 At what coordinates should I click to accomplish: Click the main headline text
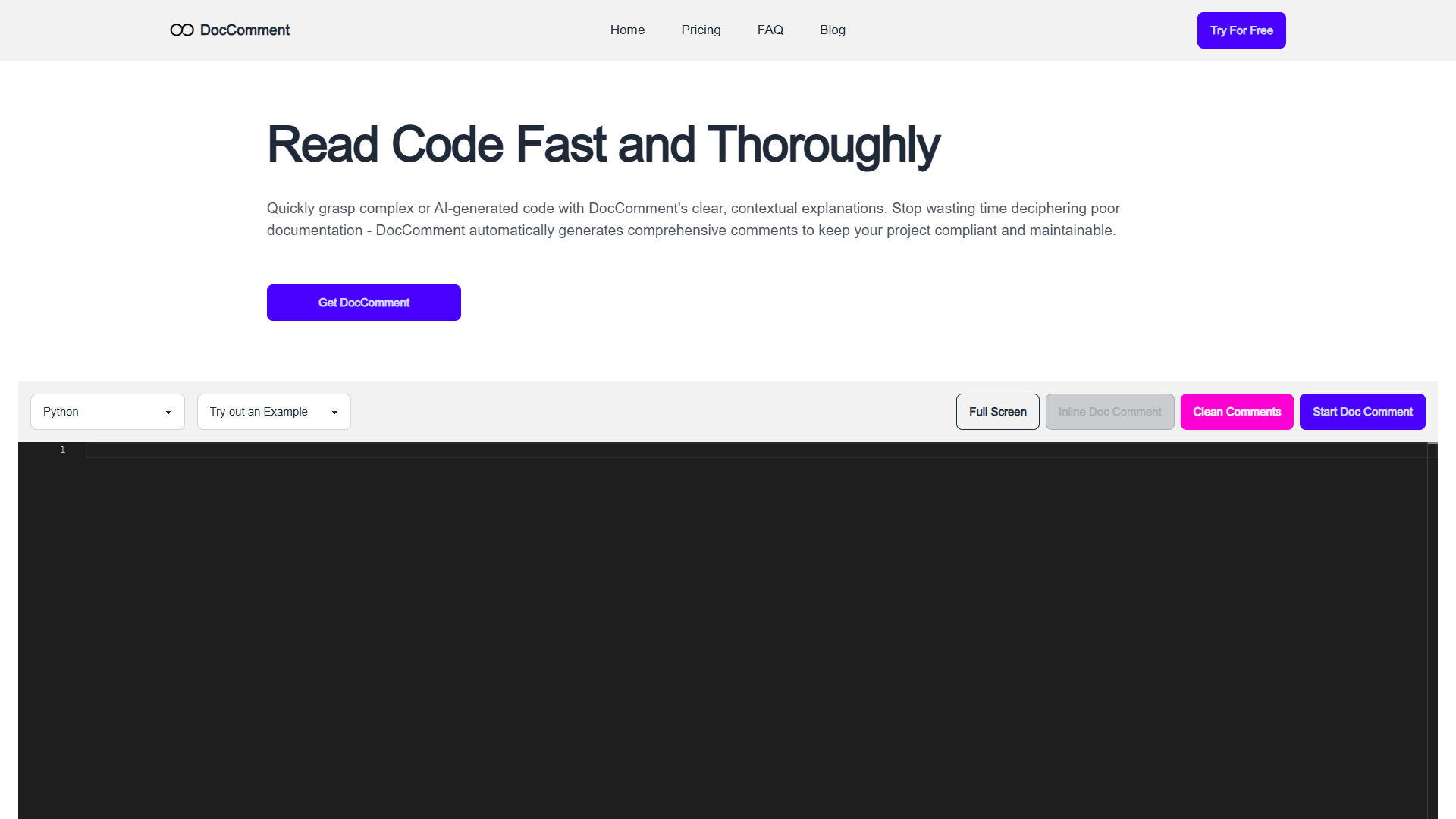tap(603, 144)
